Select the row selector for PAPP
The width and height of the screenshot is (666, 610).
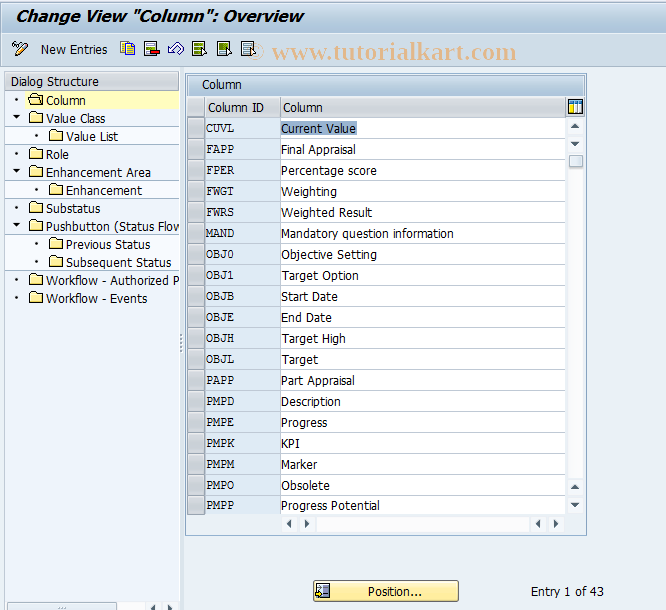point(196,380)
